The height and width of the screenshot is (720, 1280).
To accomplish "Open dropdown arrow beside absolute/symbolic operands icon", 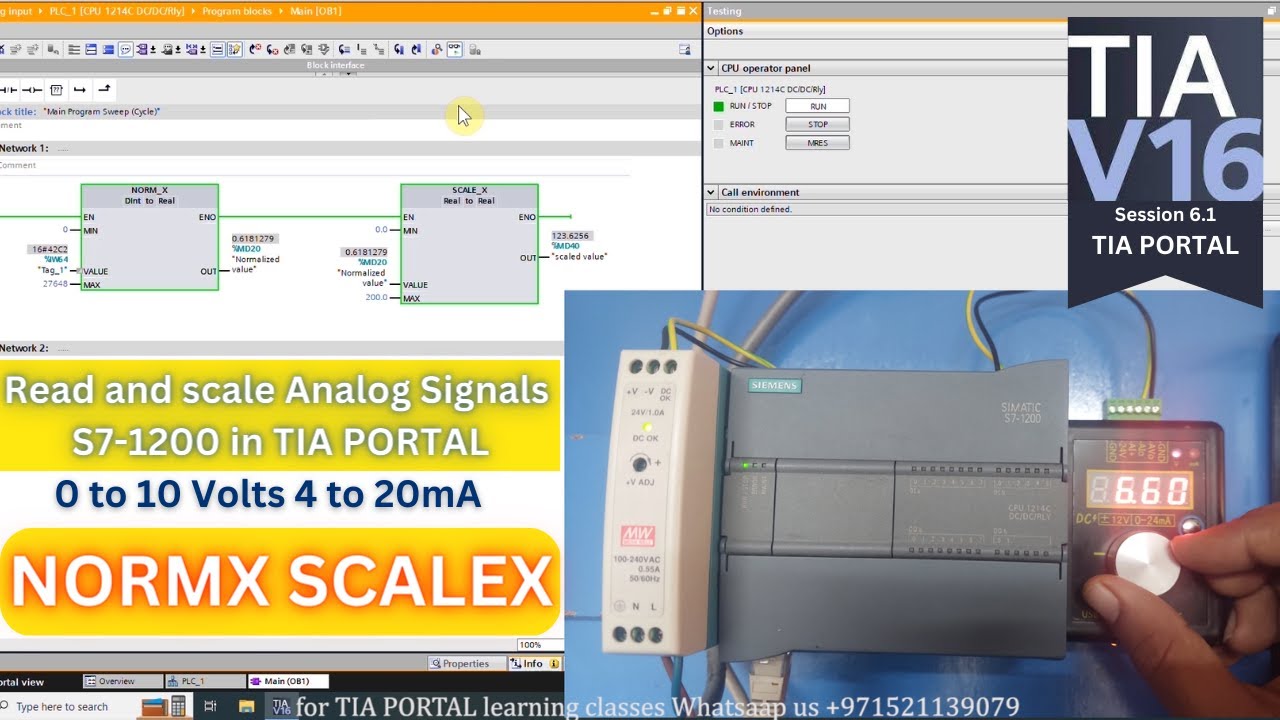I will [153, 49].
